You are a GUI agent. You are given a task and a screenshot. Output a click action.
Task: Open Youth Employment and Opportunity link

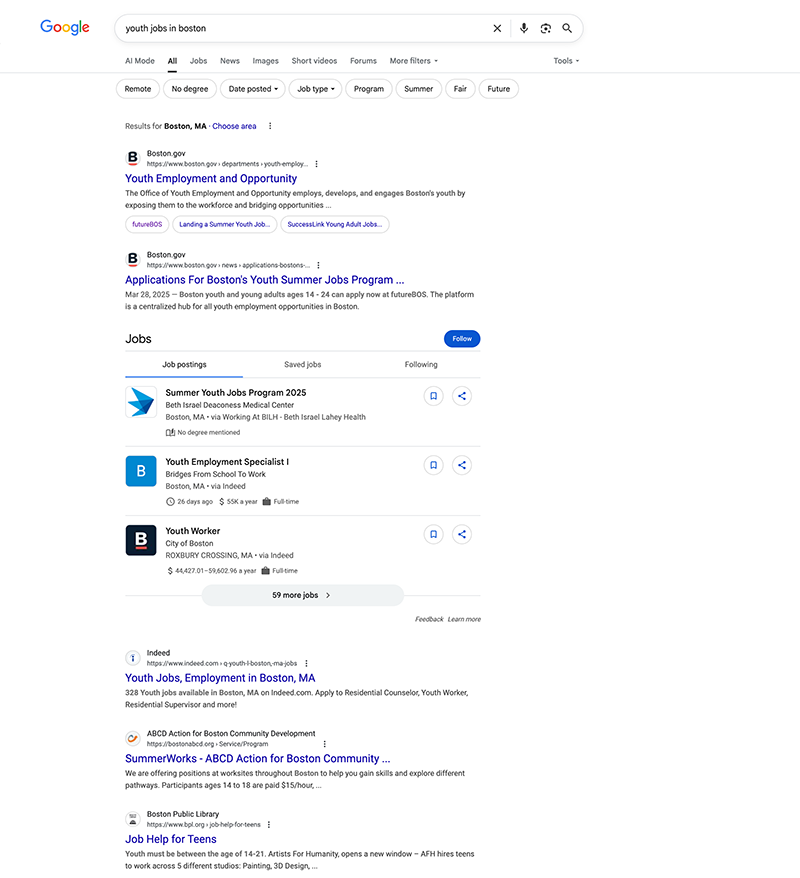[x=211, y=179]
